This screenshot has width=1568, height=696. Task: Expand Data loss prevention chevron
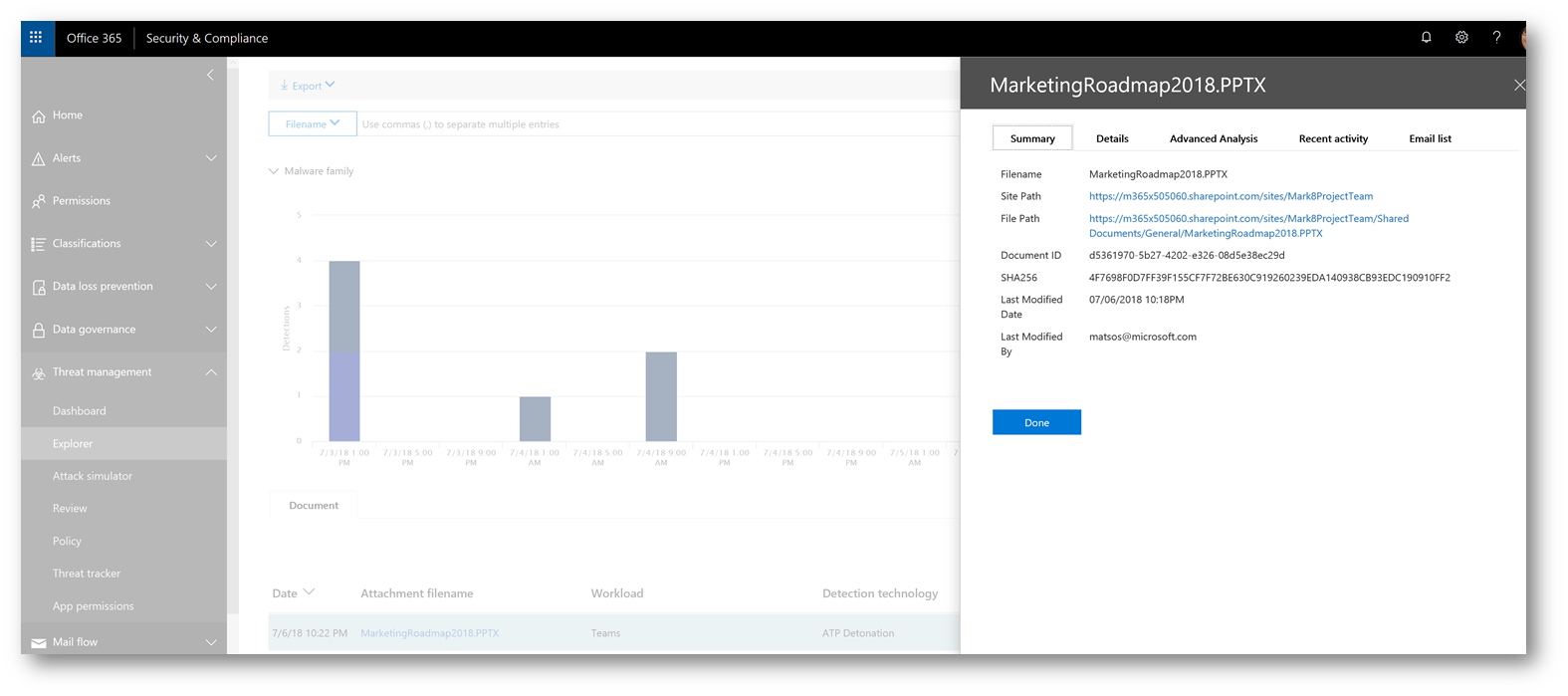coord(211,287)
